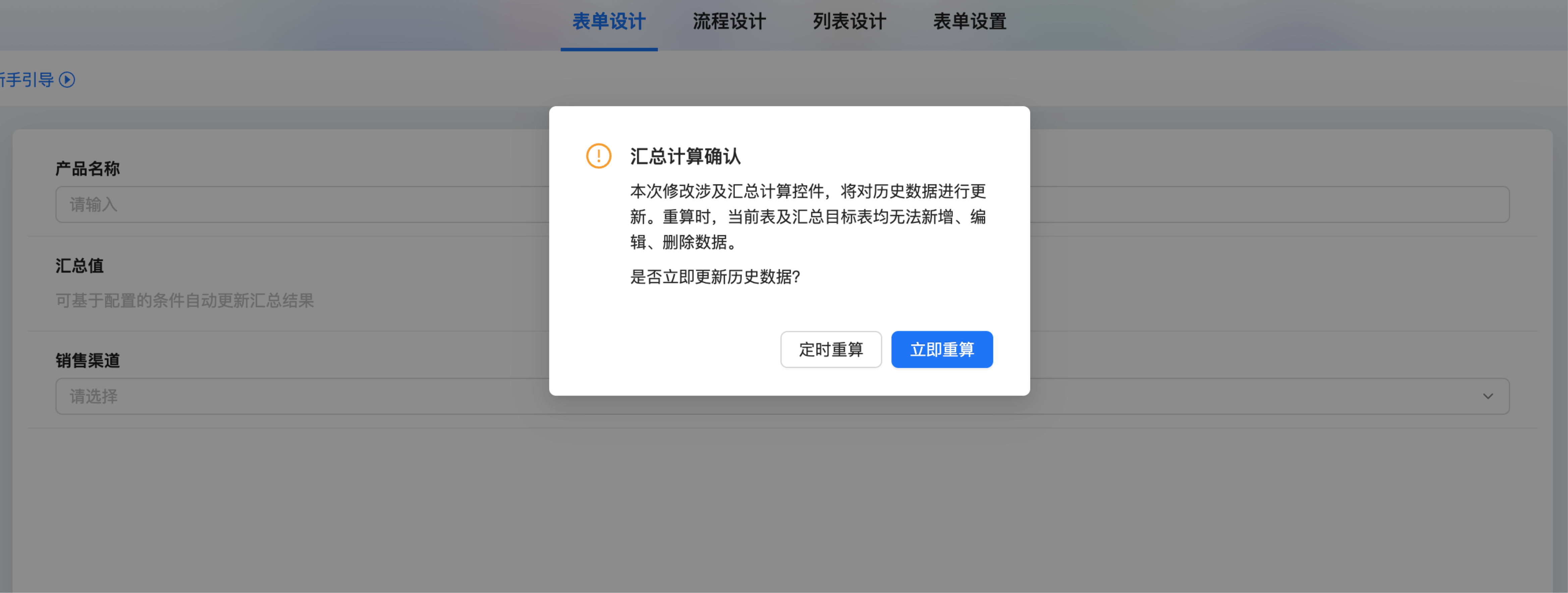Click the play icon beside 新手引导
The width and height of the screenshot is (1568, 593).
click(67, 80)
